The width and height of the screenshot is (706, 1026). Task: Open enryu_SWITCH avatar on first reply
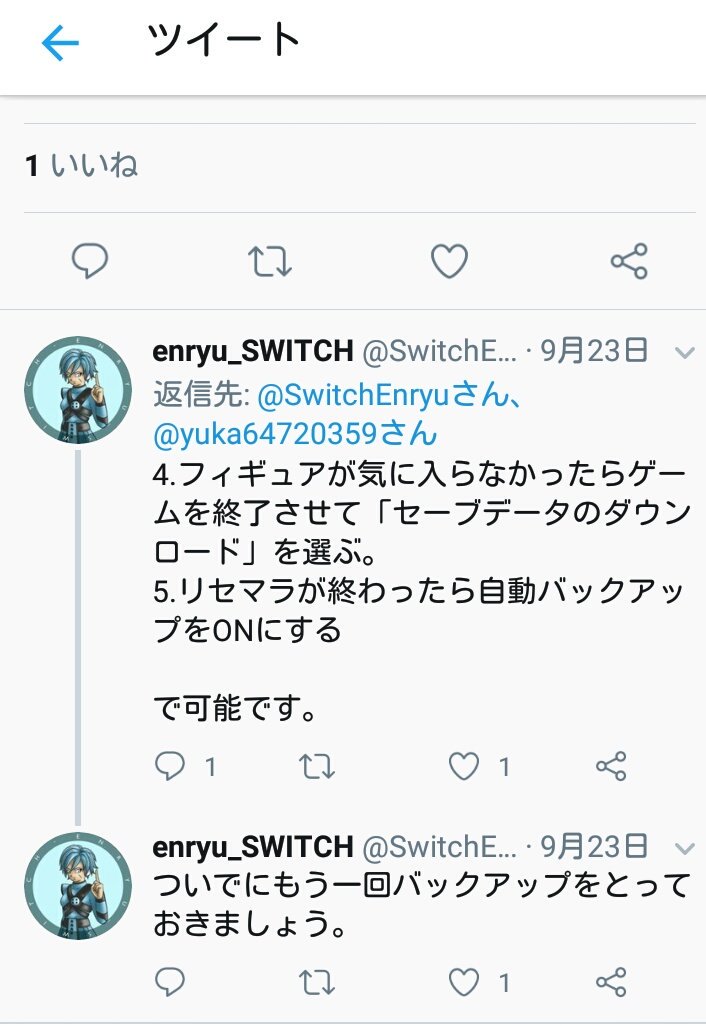tap(78, 391)
